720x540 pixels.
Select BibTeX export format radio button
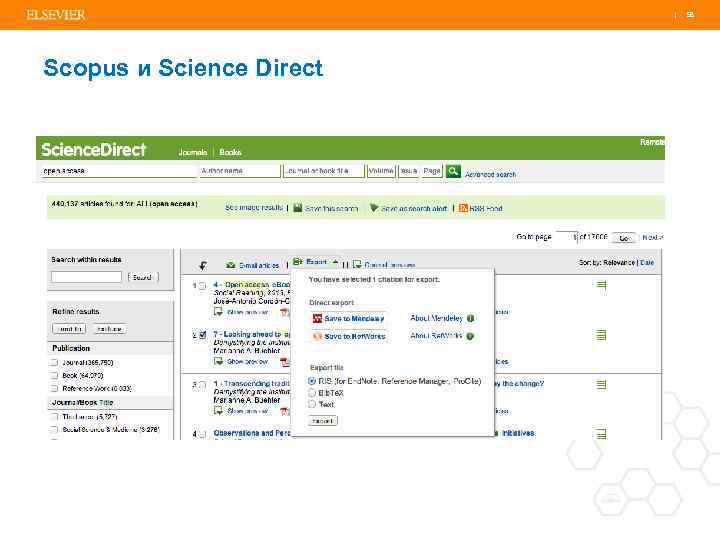pos(312,393)
